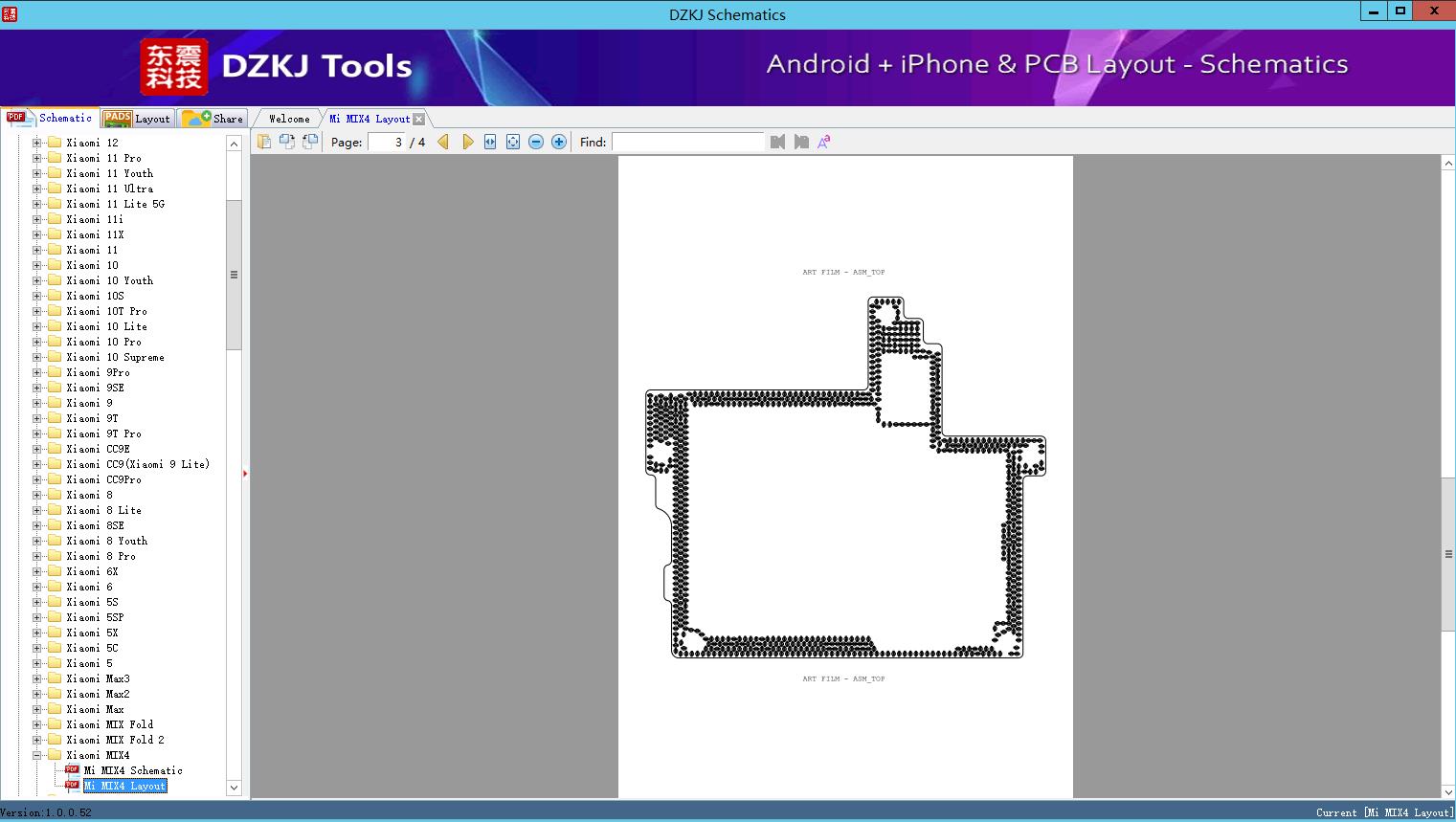This screenshot has width=1456, height=822.
Task: Select the Xiaomi CC9(Xiaomi 9 Lite) folder
Action: (x=138, y=464)
